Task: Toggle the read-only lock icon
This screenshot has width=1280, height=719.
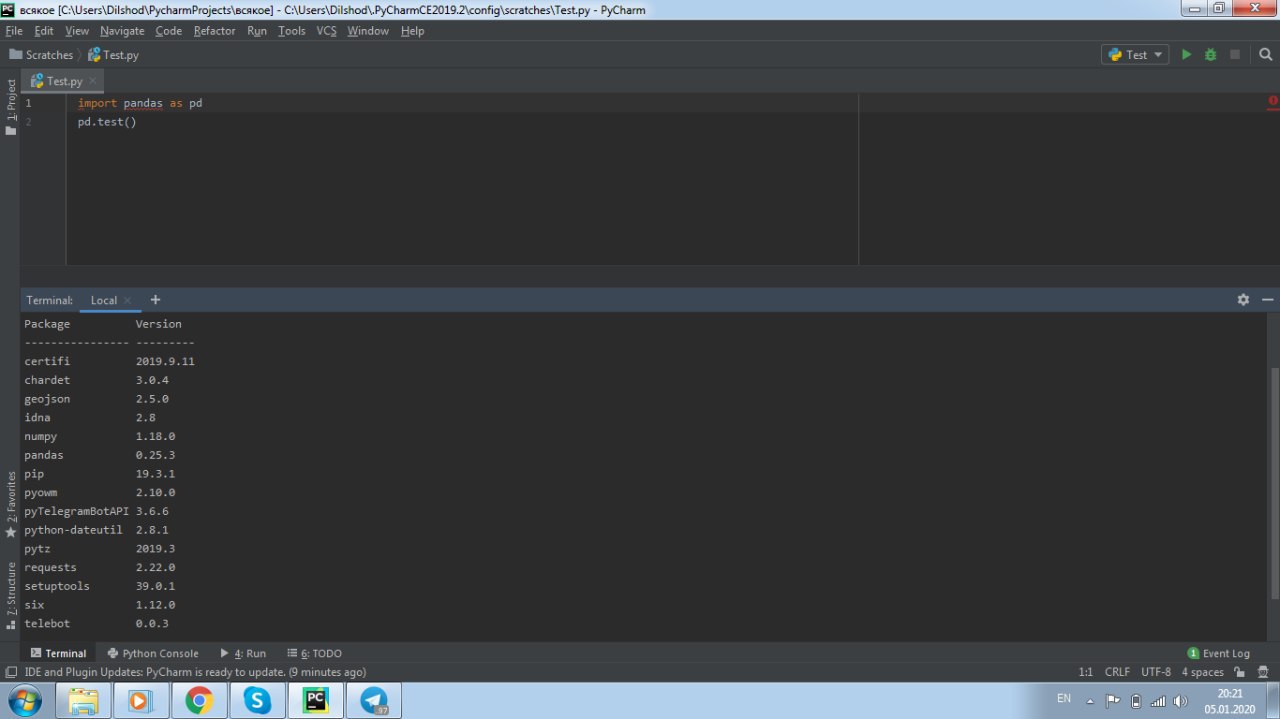Action: (x=1239, y=672)
